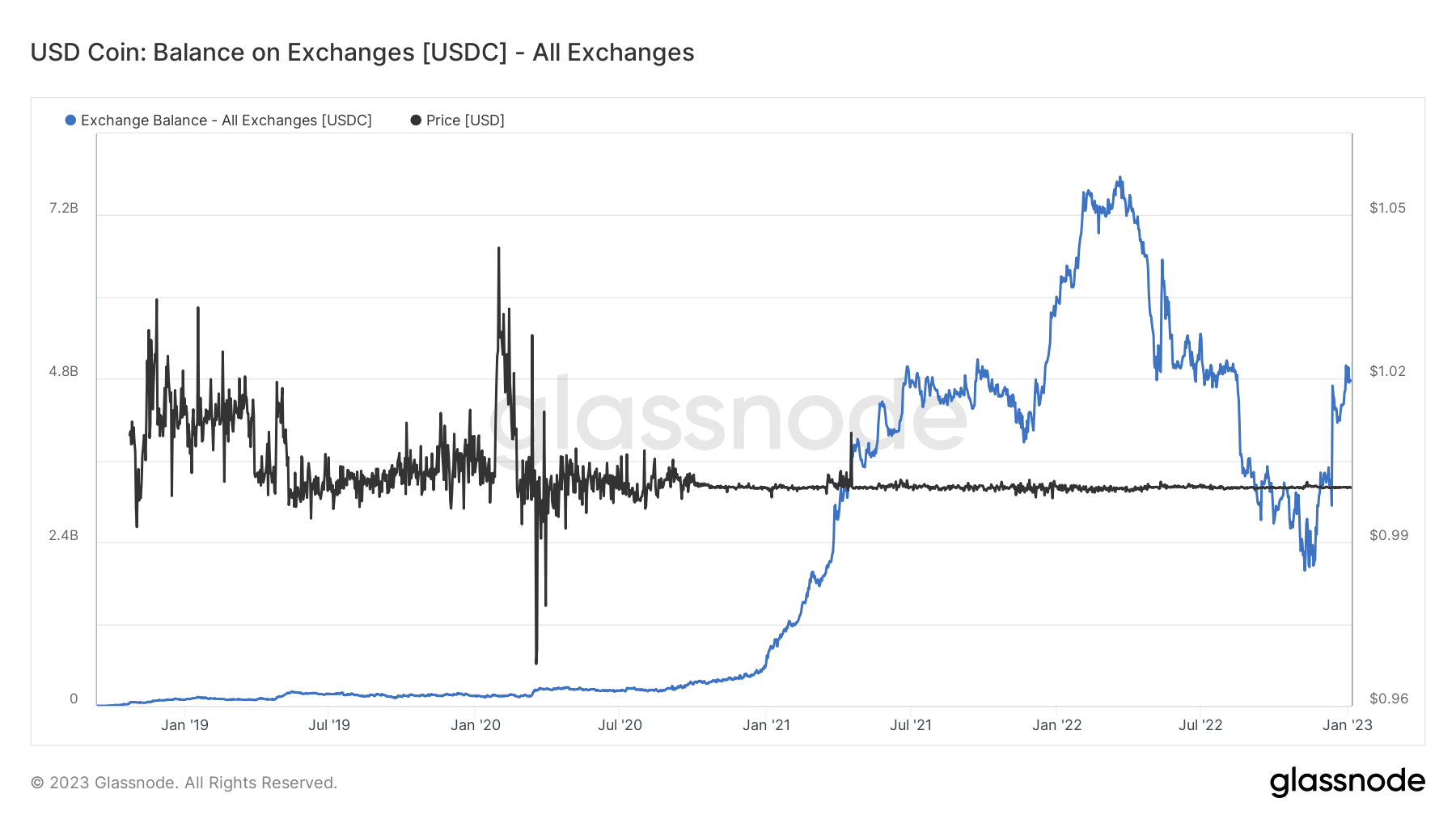This screenshot has height=819, width=1456.
Task: Select the Jul '19 x-axis label
Action: pos(329,725)
